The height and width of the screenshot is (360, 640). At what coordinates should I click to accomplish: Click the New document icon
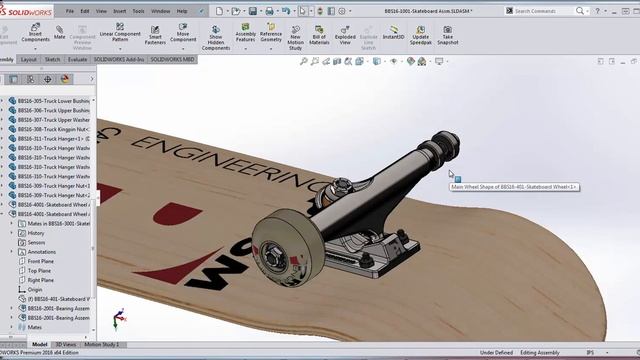pyautogui.click(x=219, y=11)
